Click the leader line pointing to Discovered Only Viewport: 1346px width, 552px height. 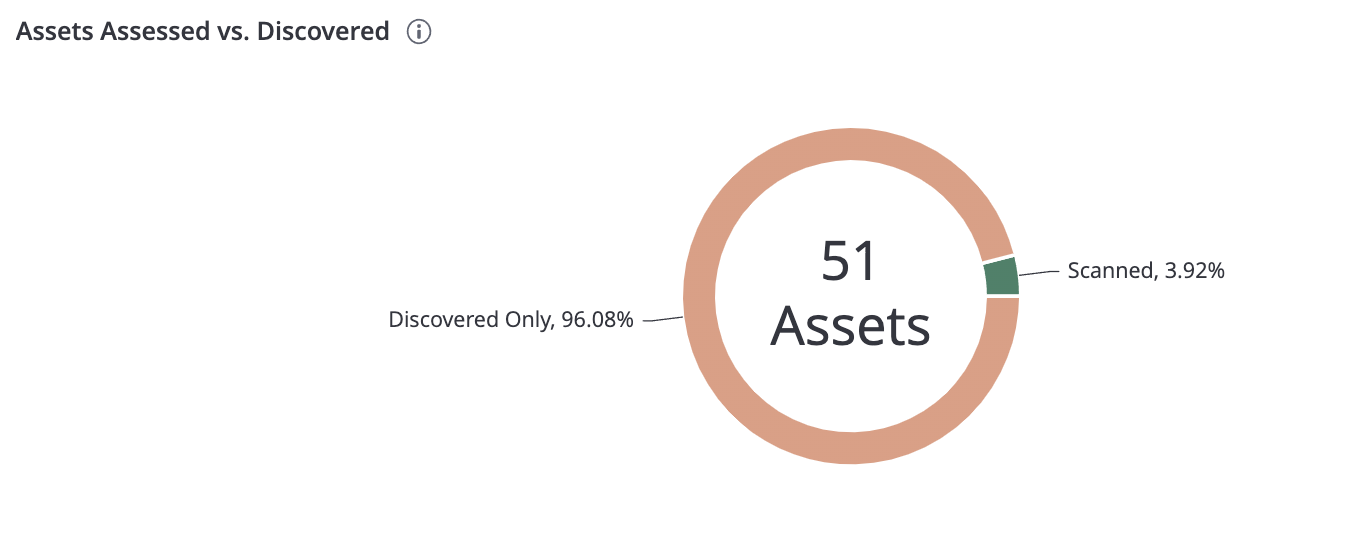coord(662,320)
